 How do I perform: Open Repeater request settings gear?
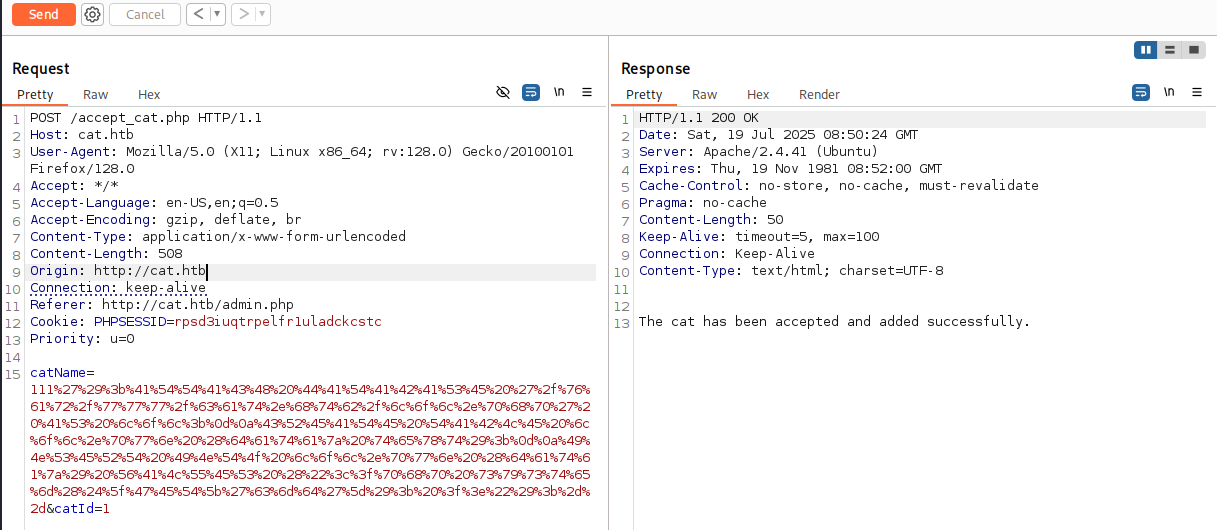[93, 14]
